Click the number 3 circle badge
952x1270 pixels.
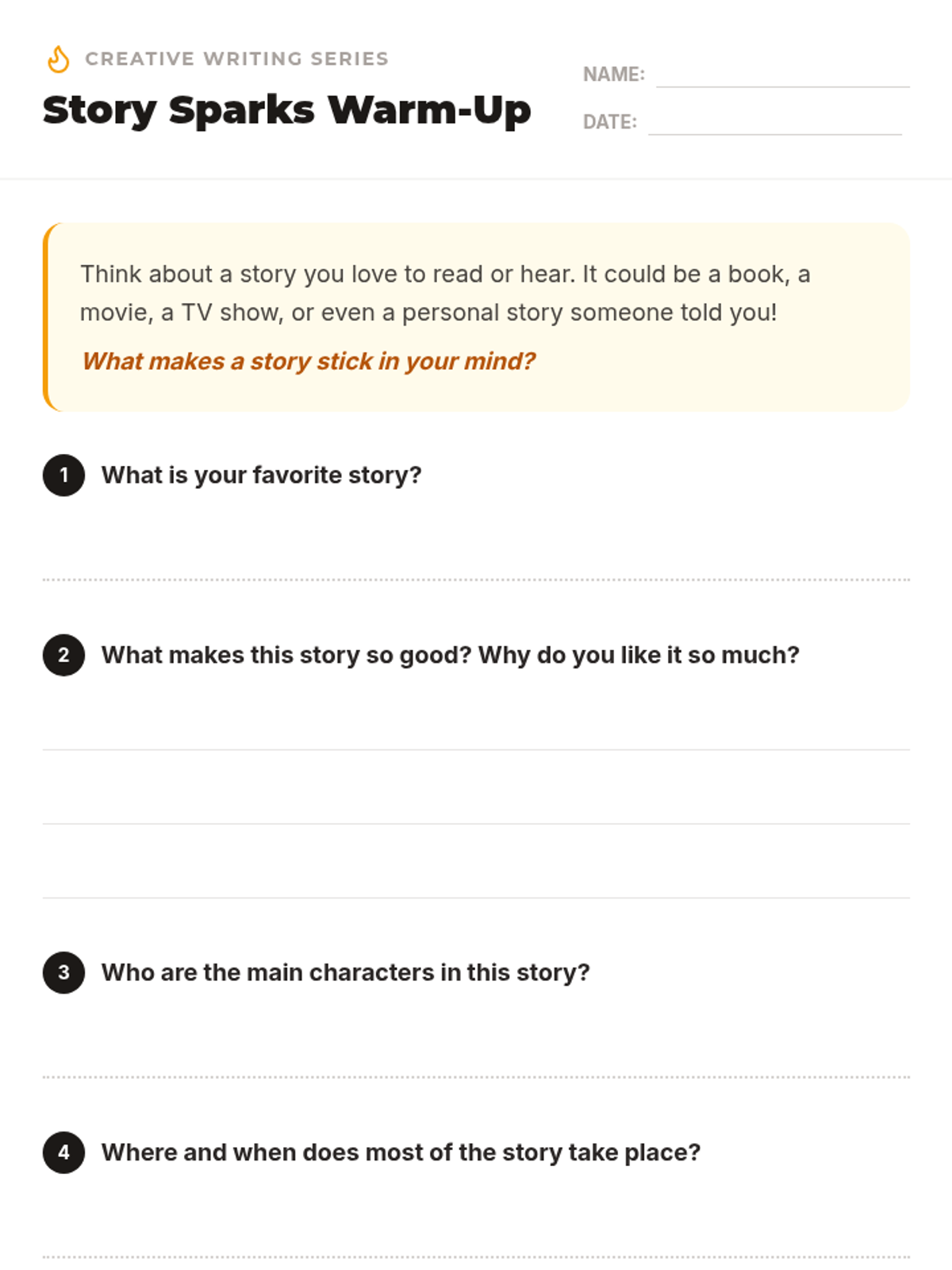[x=63, y=972]
